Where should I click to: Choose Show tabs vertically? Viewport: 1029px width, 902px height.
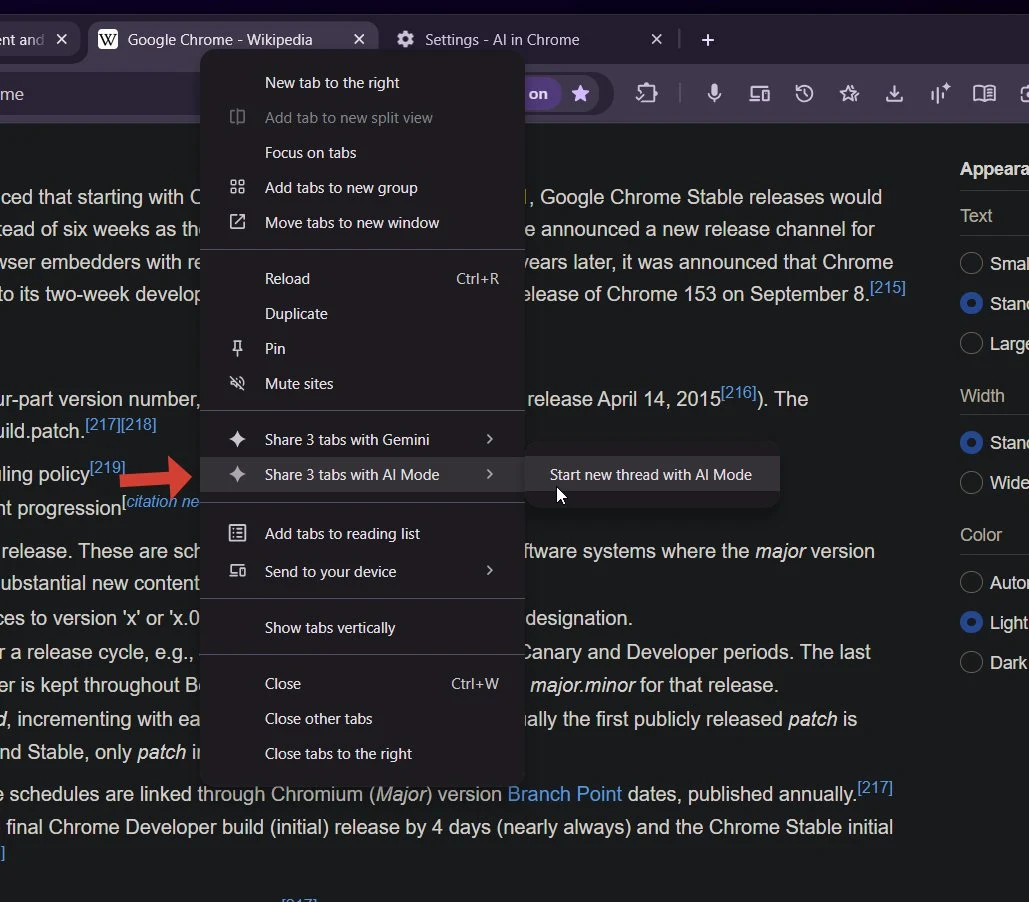(362, 627)
